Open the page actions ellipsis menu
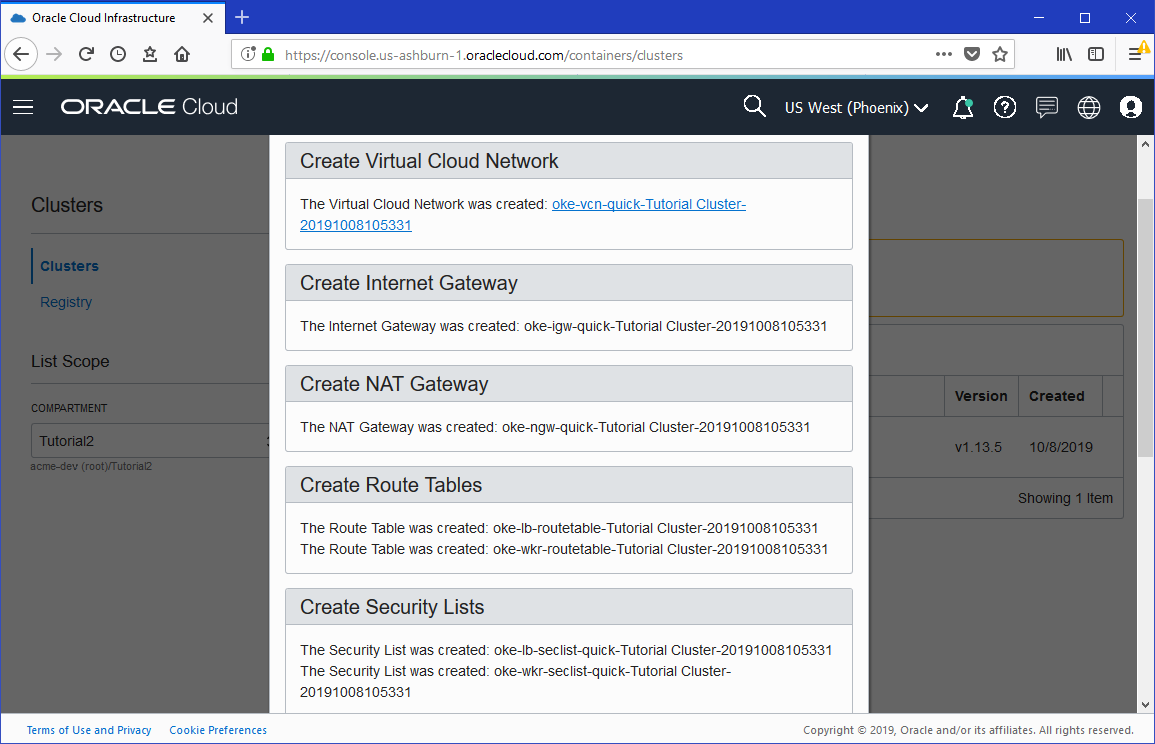1155x744 pixels. click(x=944, y=55)
